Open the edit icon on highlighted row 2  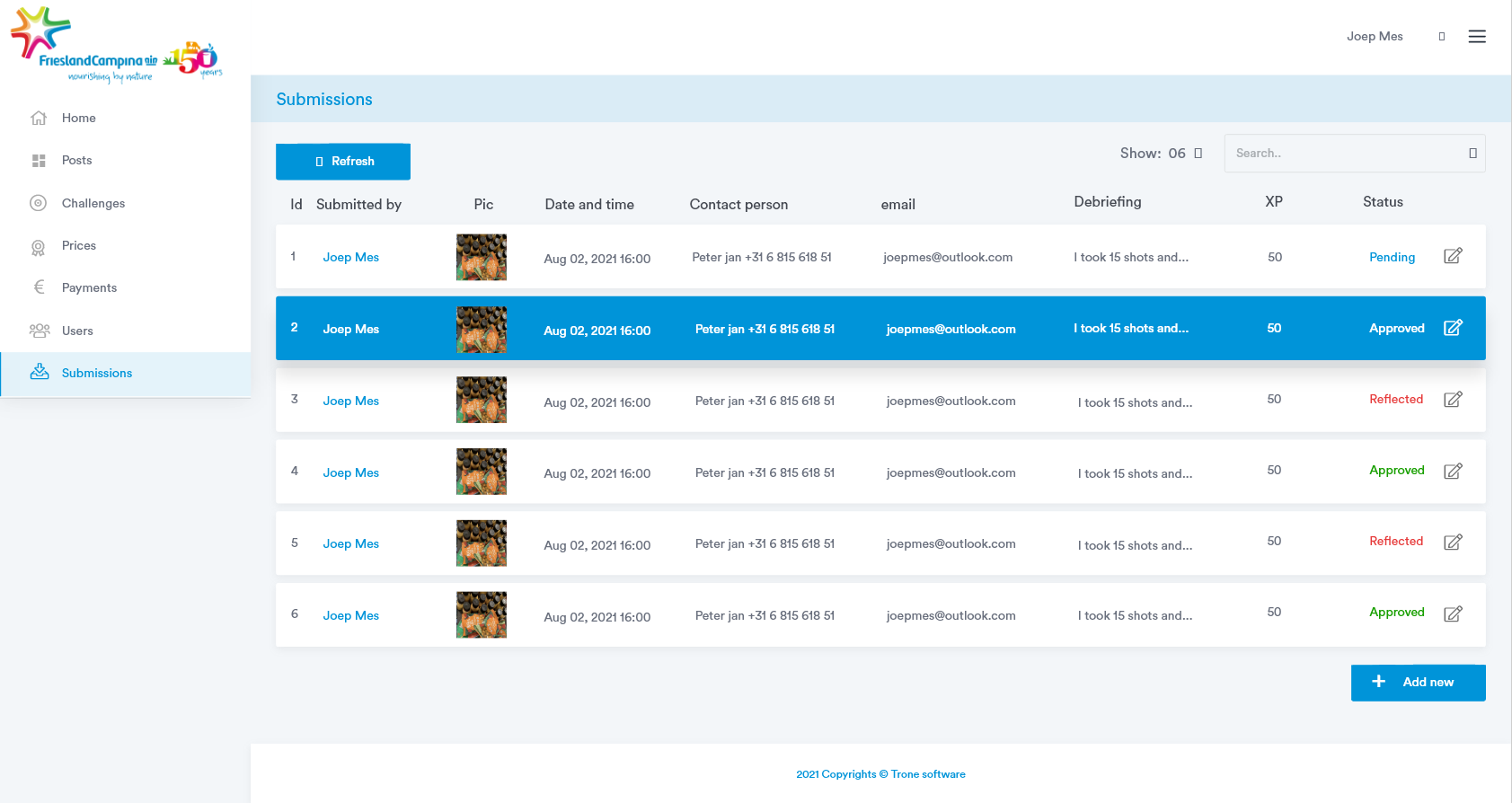click(1452, 328)
